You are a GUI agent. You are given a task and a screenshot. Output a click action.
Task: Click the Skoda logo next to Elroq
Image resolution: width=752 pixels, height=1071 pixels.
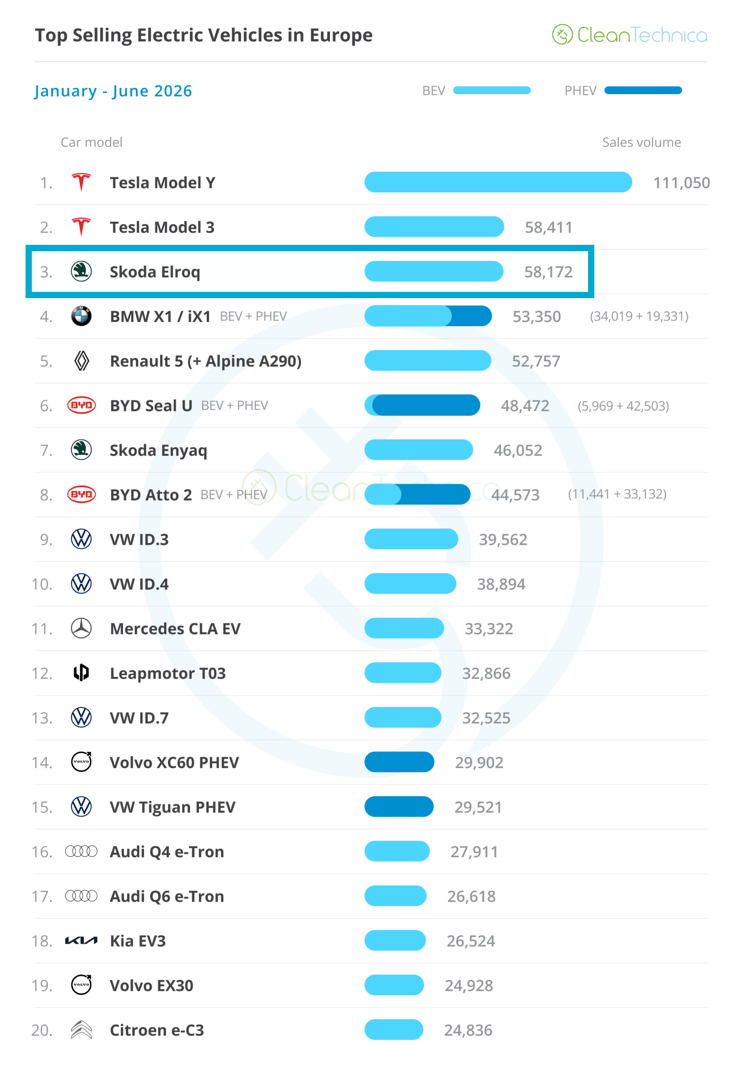[81, 271]
